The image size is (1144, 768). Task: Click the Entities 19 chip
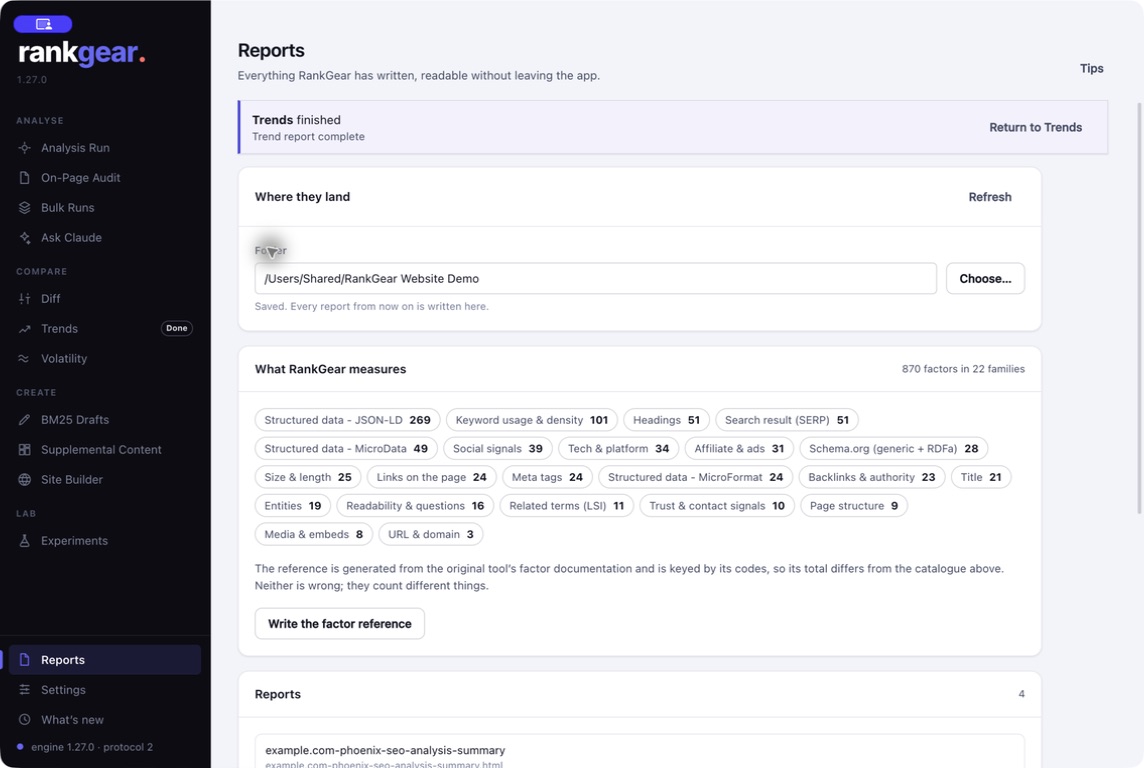pyautogui.click(x=293, y=505)
